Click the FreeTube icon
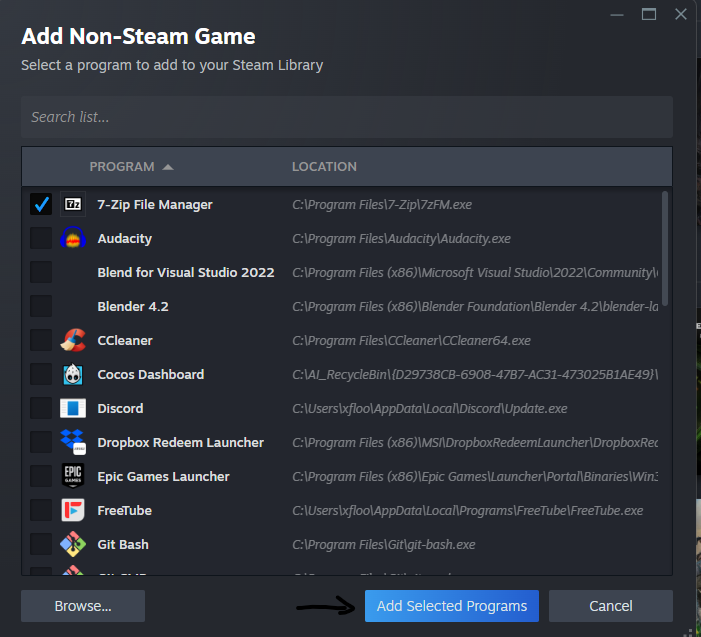The width and height of the screenshot is (701, 637). [73, 510]
